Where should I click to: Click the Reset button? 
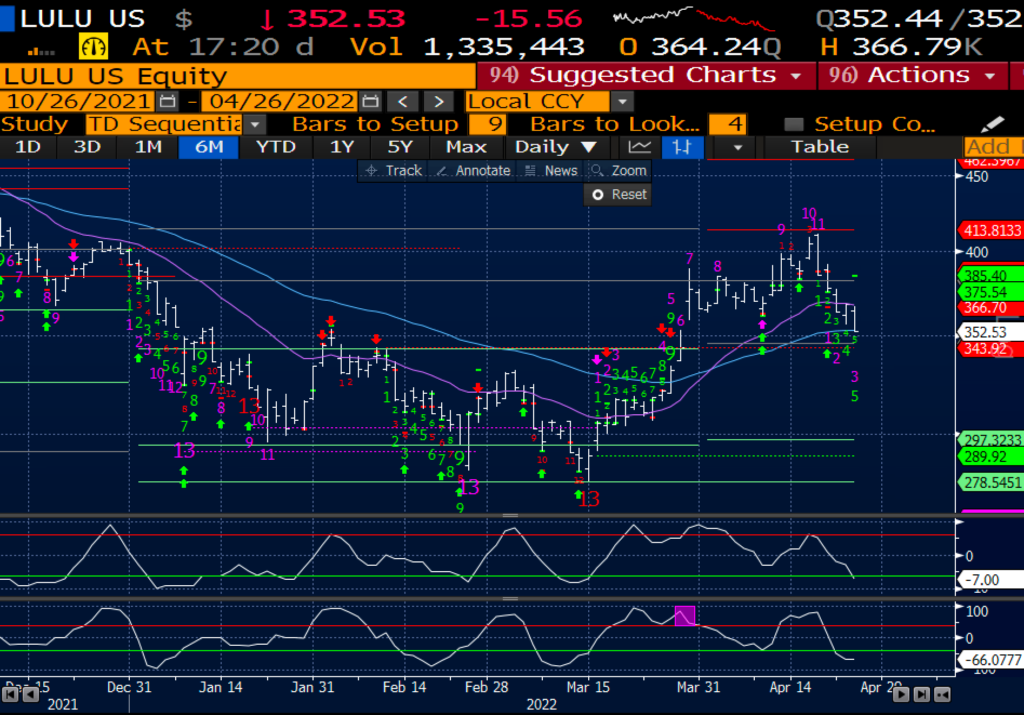pos(618,195)
